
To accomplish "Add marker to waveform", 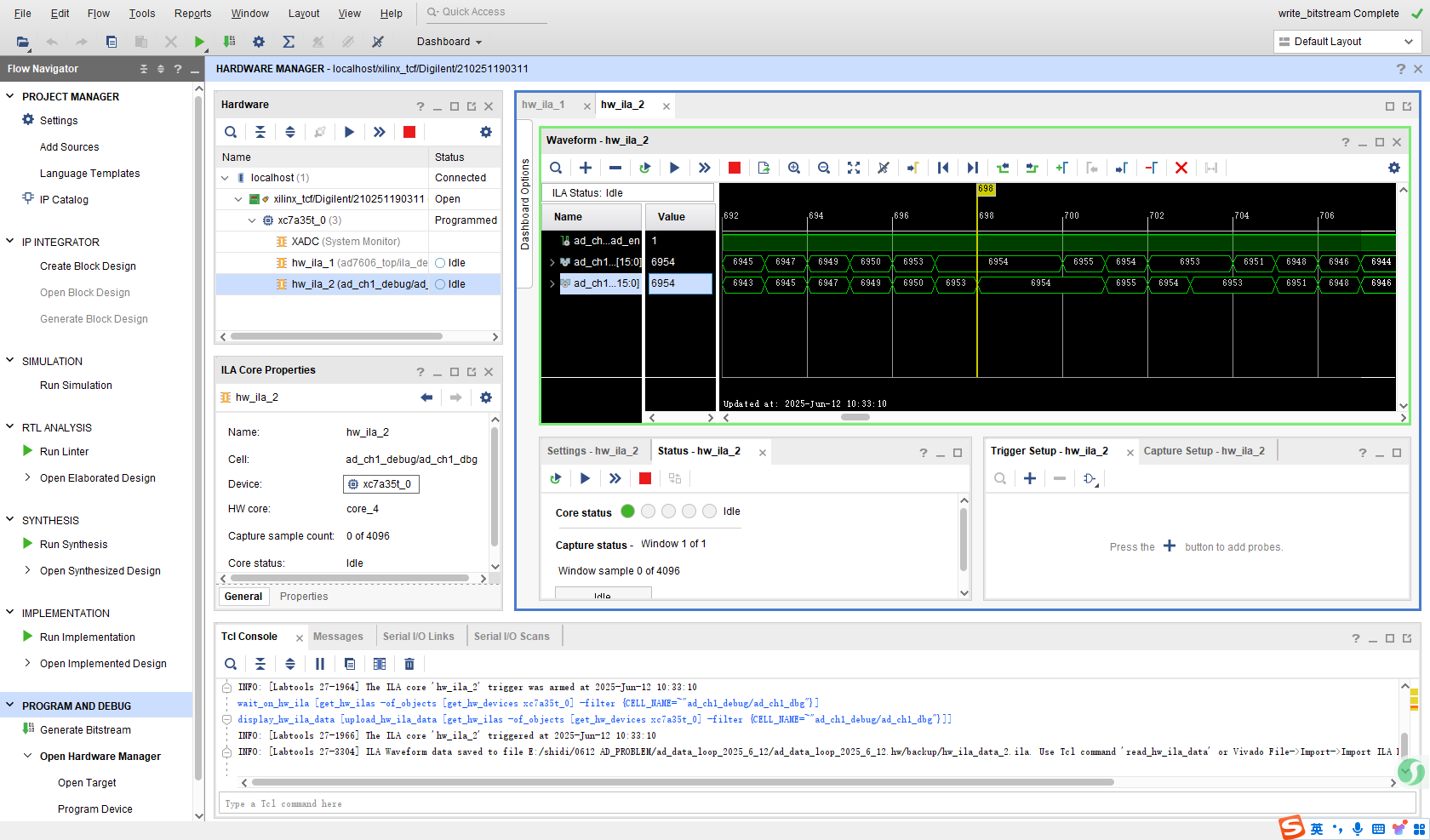I will [1062, 168].
